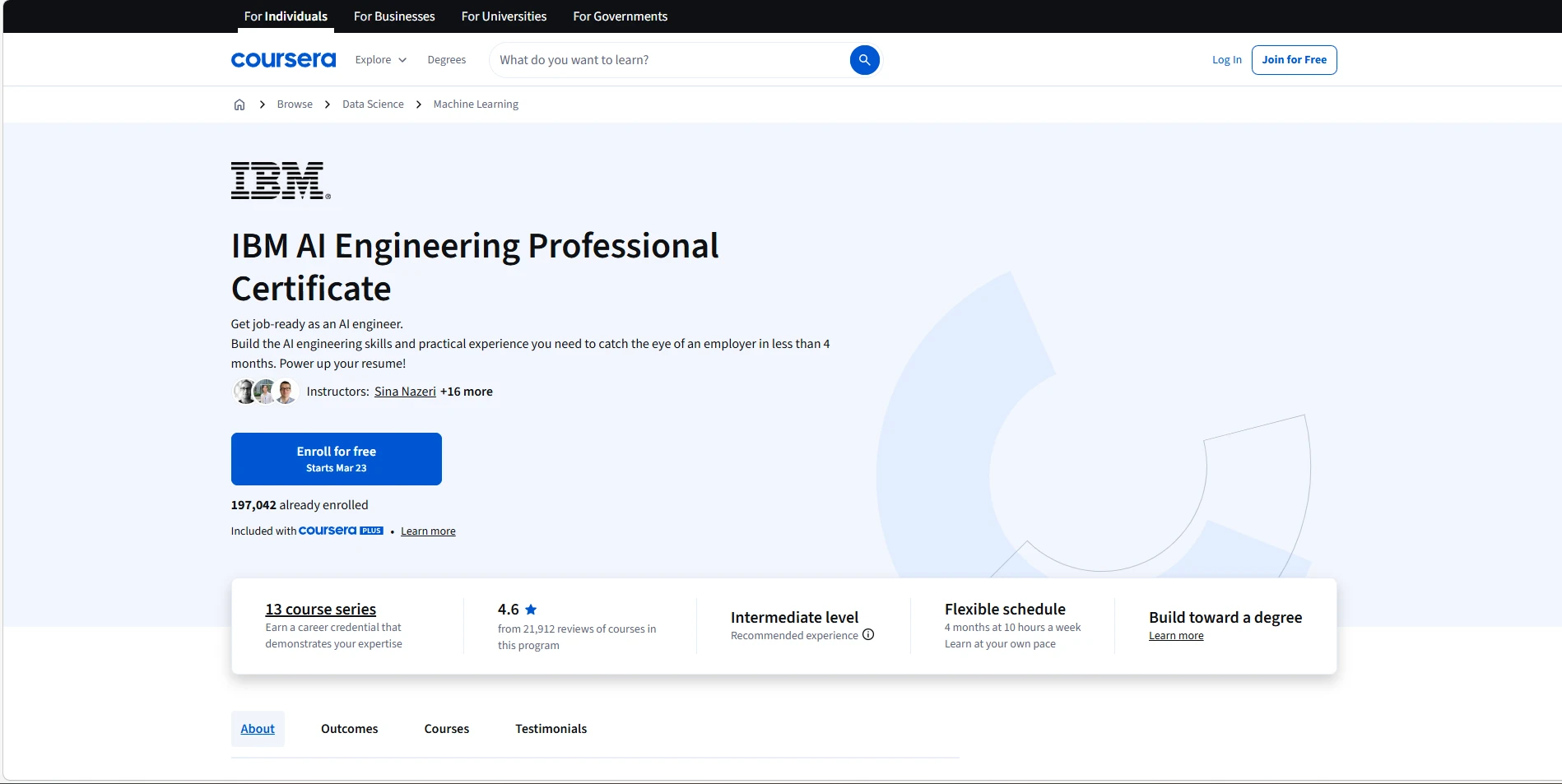Switch to the Outcomes tab
This screenshot has height=784, width=1562.
(x=348, y=728)
